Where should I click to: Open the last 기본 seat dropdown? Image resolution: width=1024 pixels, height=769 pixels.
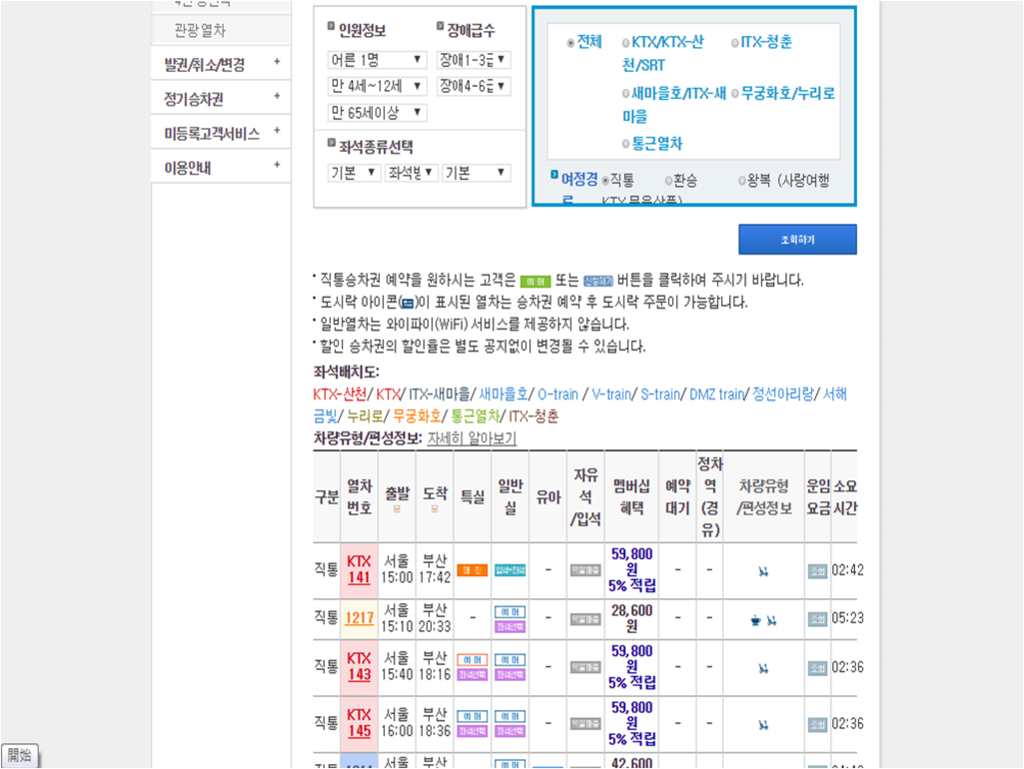(476, 173)
